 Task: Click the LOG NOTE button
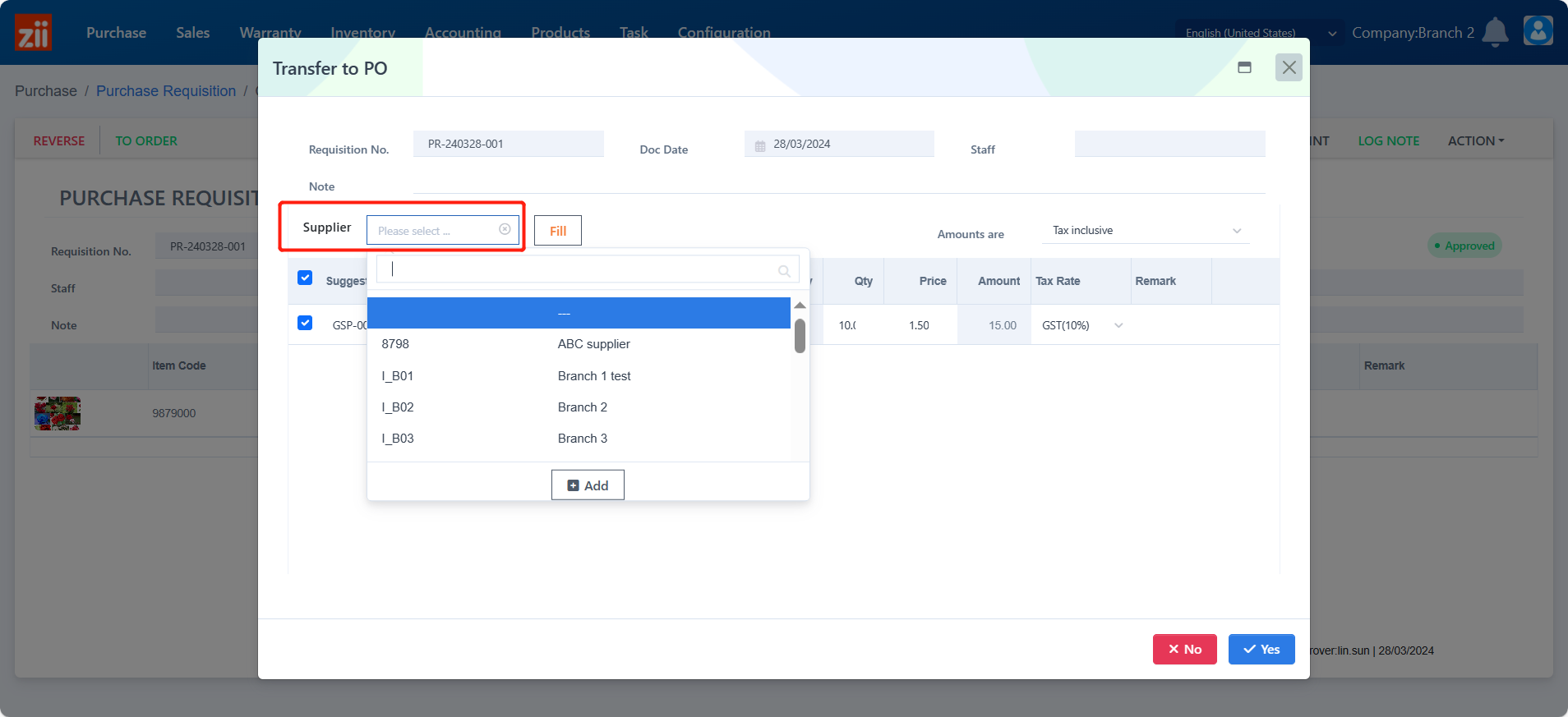[1389, 140]
